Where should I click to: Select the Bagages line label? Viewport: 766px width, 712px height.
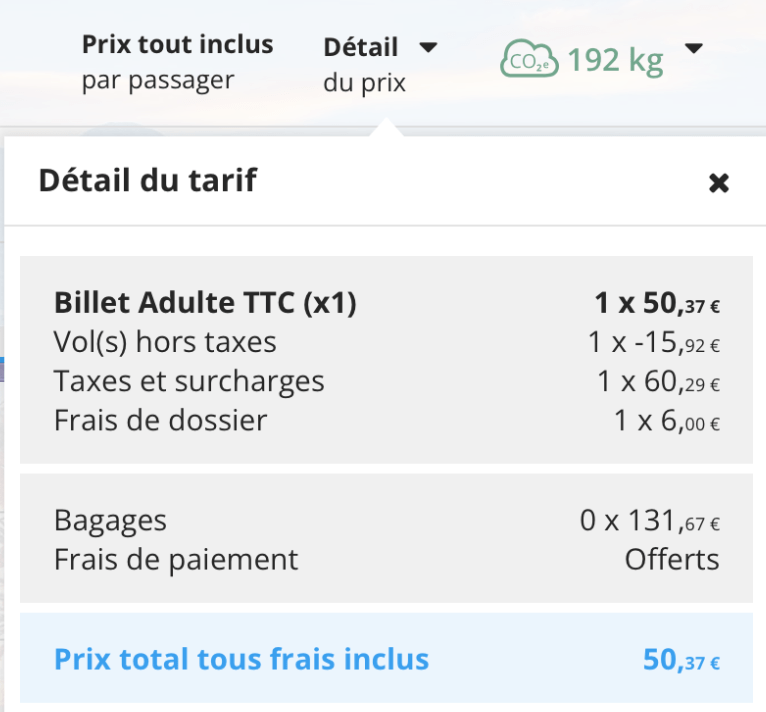click(110, 520)
